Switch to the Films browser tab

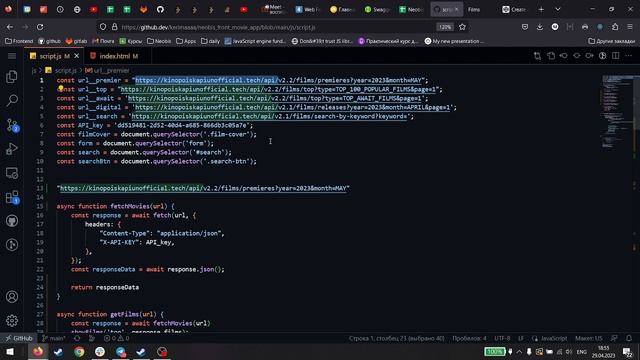click(x=474, y=9)
